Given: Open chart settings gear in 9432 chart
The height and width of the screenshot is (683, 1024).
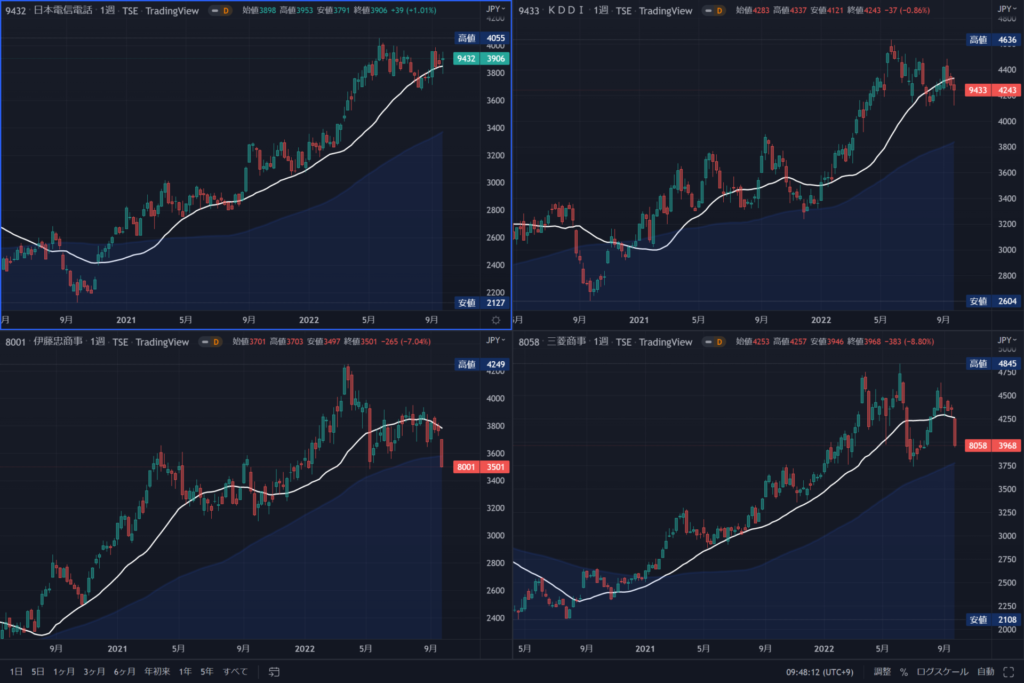Looking at the screenshot, I should [496, 320].
